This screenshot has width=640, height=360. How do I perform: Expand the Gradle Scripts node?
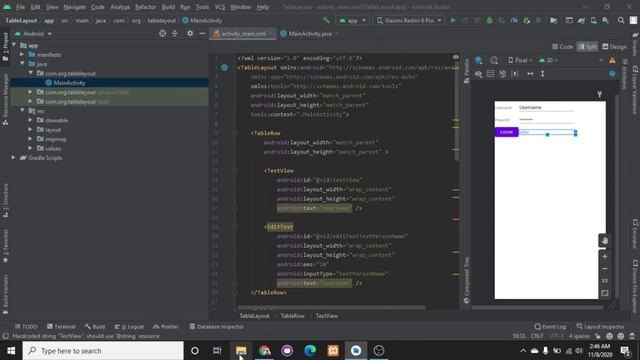[13, 158]
